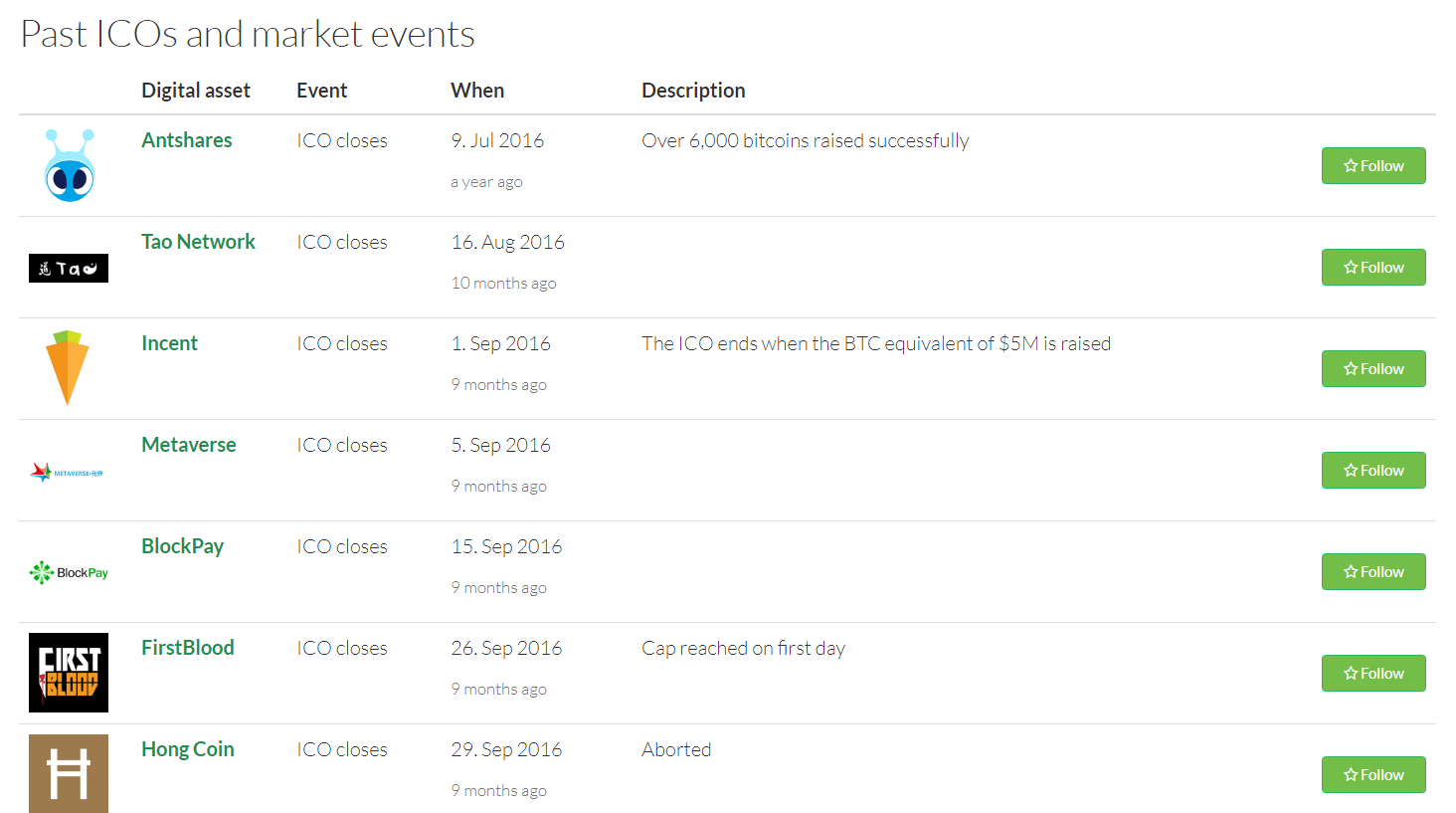Follow the Antshares digital asset

click(x=1373, y=165)
